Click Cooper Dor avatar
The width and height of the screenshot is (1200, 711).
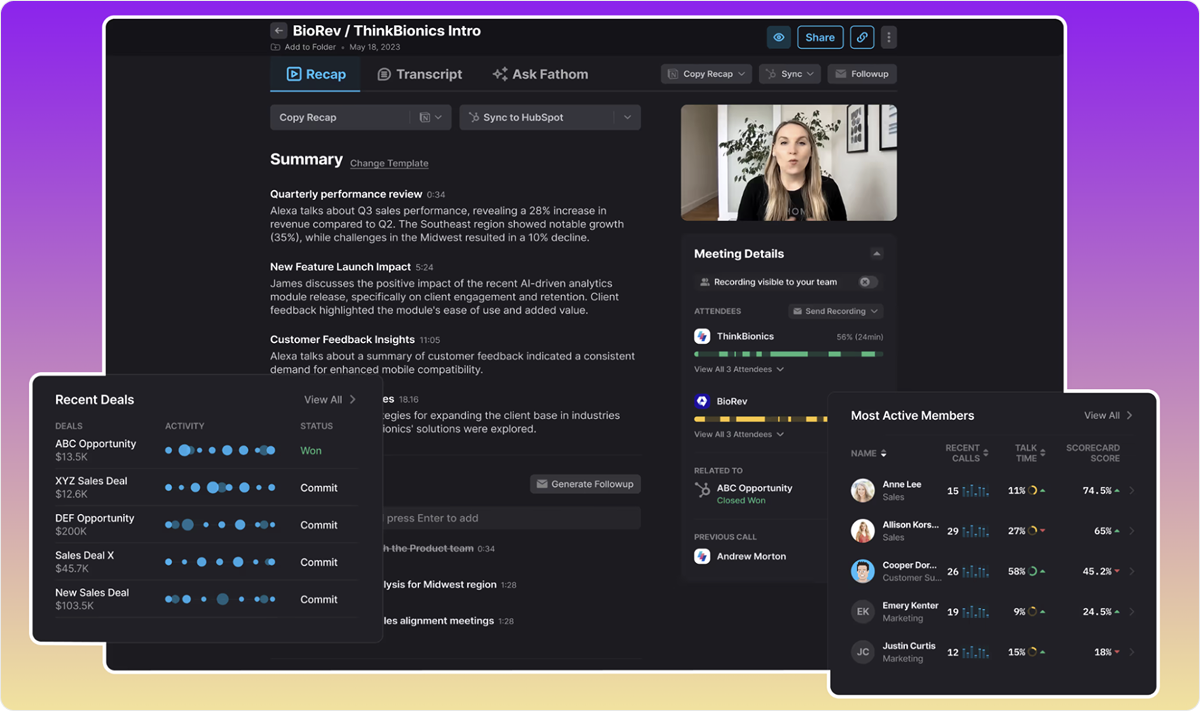[x=863, y=571]
